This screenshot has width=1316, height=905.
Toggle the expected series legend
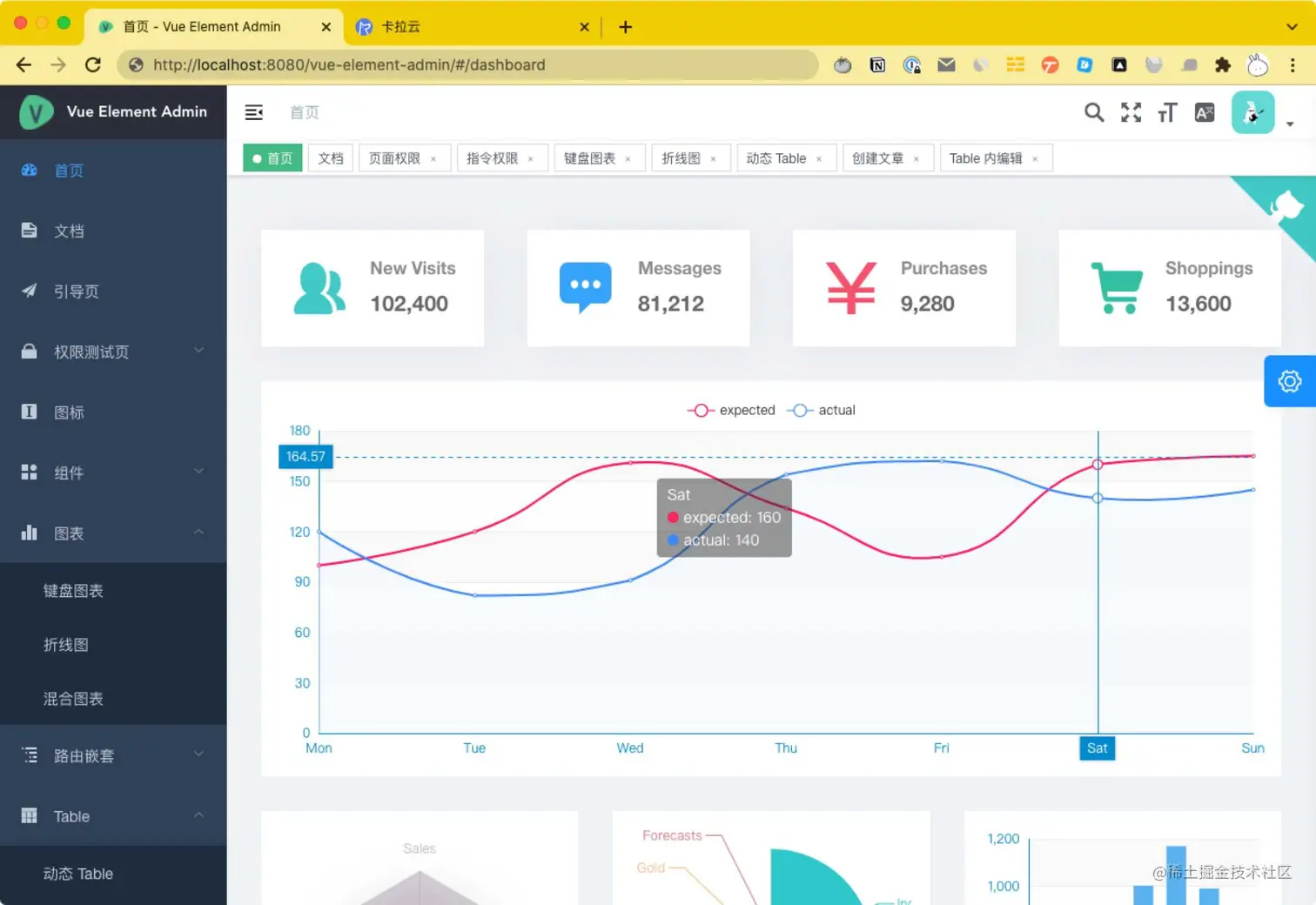click(731, 410)
